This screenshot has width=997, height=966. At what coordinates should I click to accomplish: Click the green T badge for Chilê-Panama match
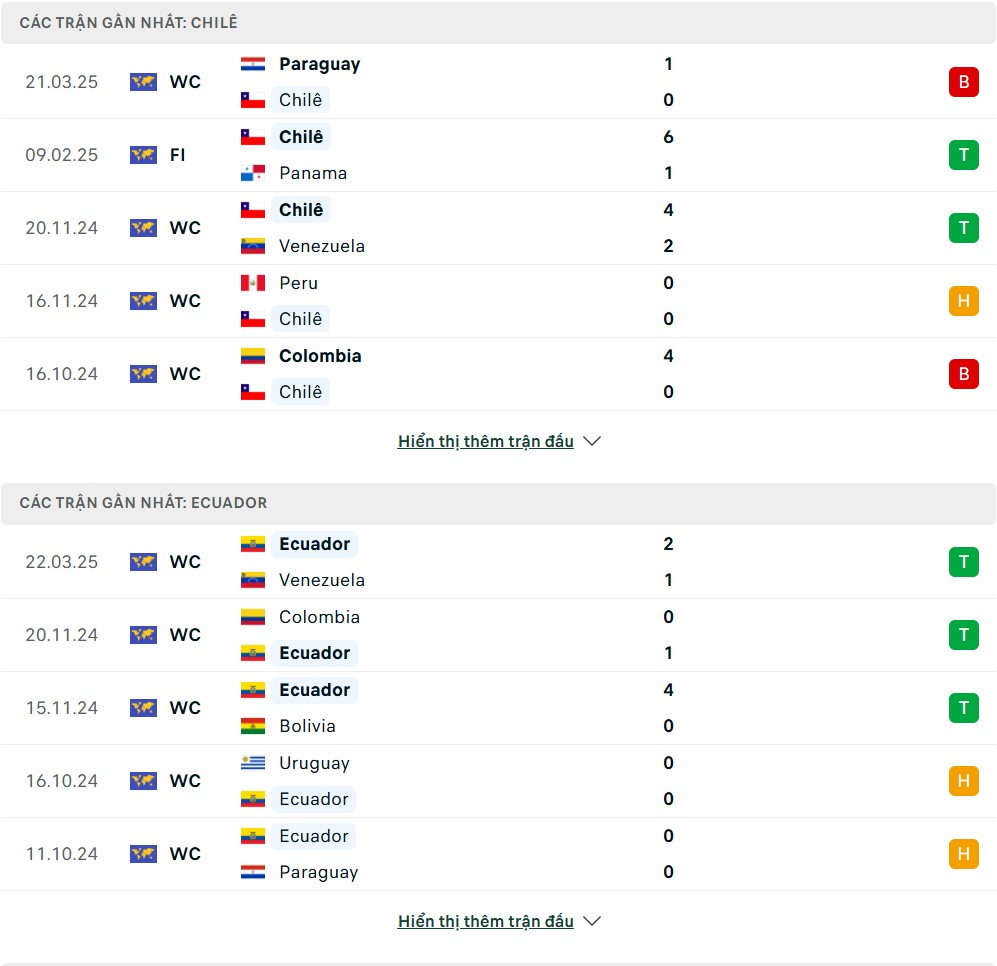[963, 155]
